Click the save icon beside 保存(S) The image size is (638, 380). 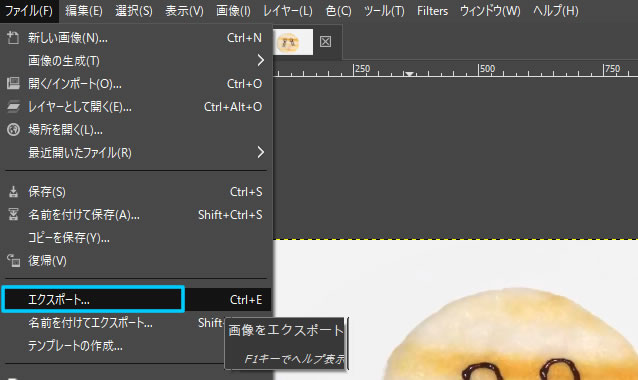coord(13,192)
